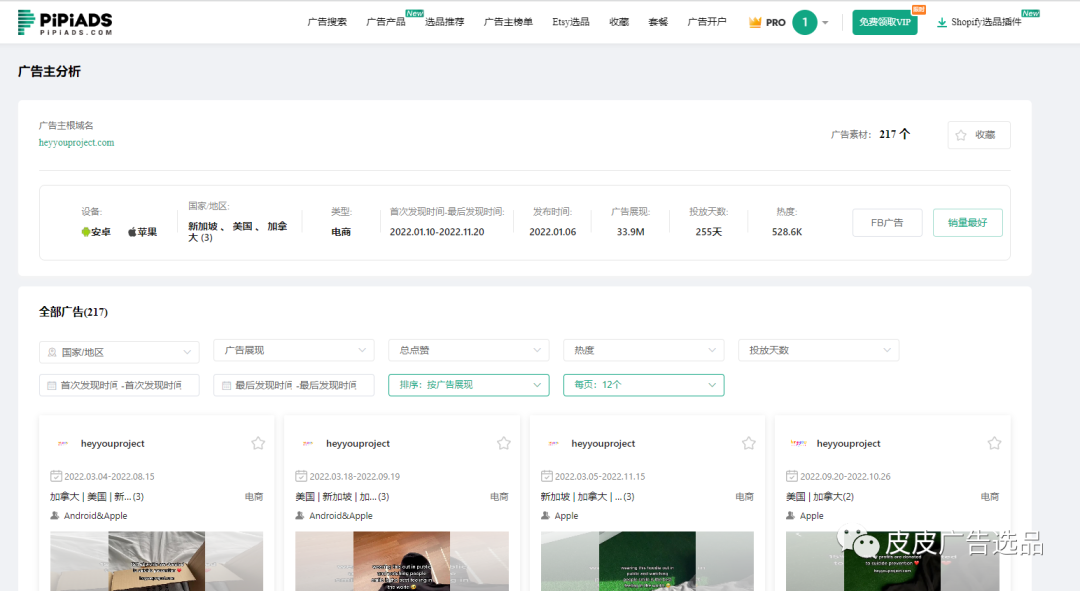Viewport: 1080px width, 591px height.
Task: Click the FB广告 button
Action: [887, 222]
